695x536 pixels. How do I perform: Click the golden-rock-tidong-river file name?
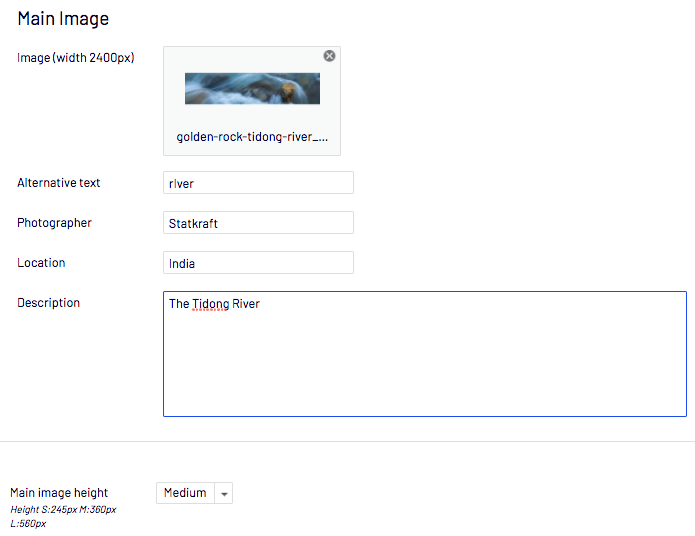[x=252, y=137]
